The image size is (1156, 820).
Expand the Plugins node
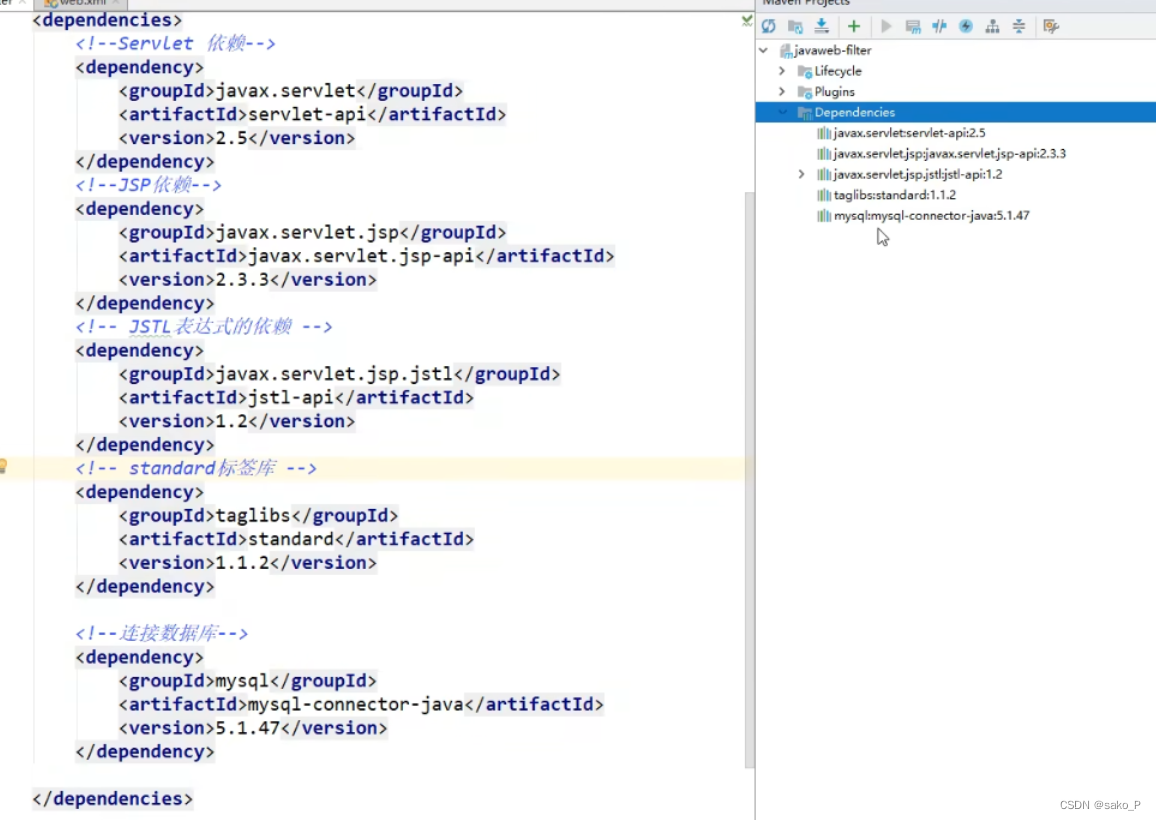click(x=782, y=91)
